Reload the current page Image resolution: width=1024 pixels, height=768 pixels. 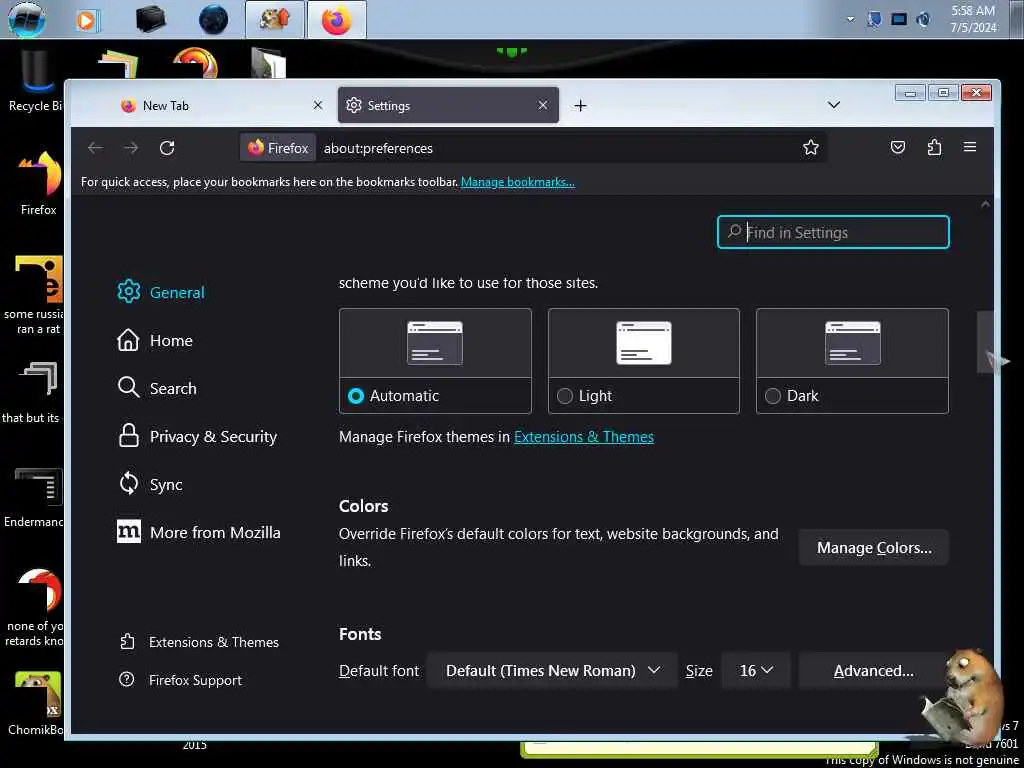point(167,148)
